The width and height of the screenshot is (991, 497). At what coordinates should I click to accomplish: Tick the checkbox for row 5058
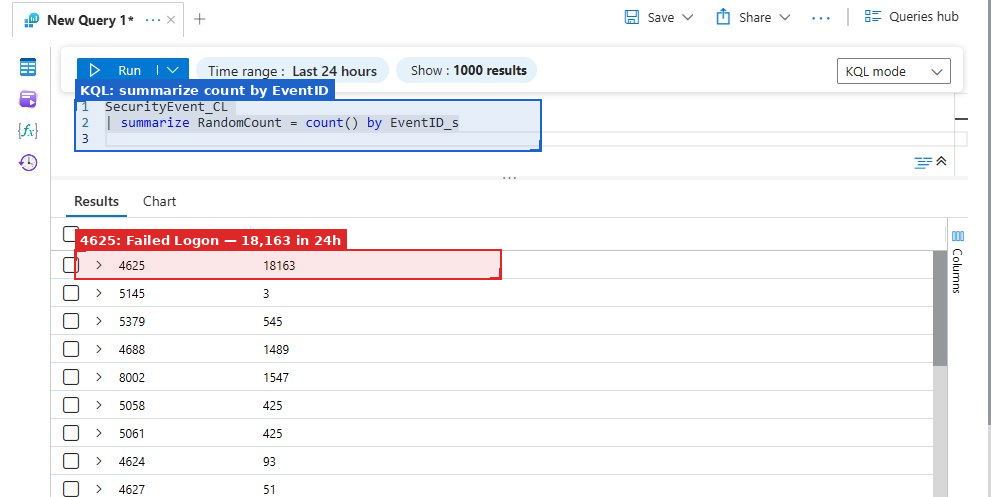(x=71, y=405)
